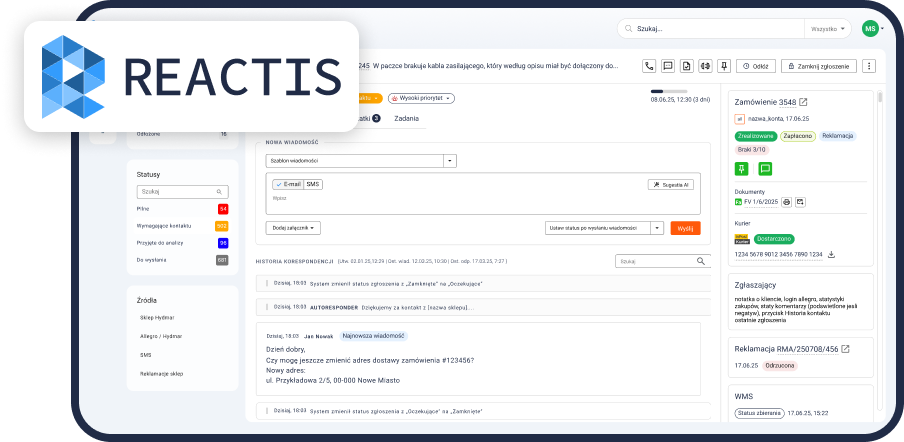Open the three-dot more options menu
This screenshot has height=442, width=904.
click(x=869, y=66)
